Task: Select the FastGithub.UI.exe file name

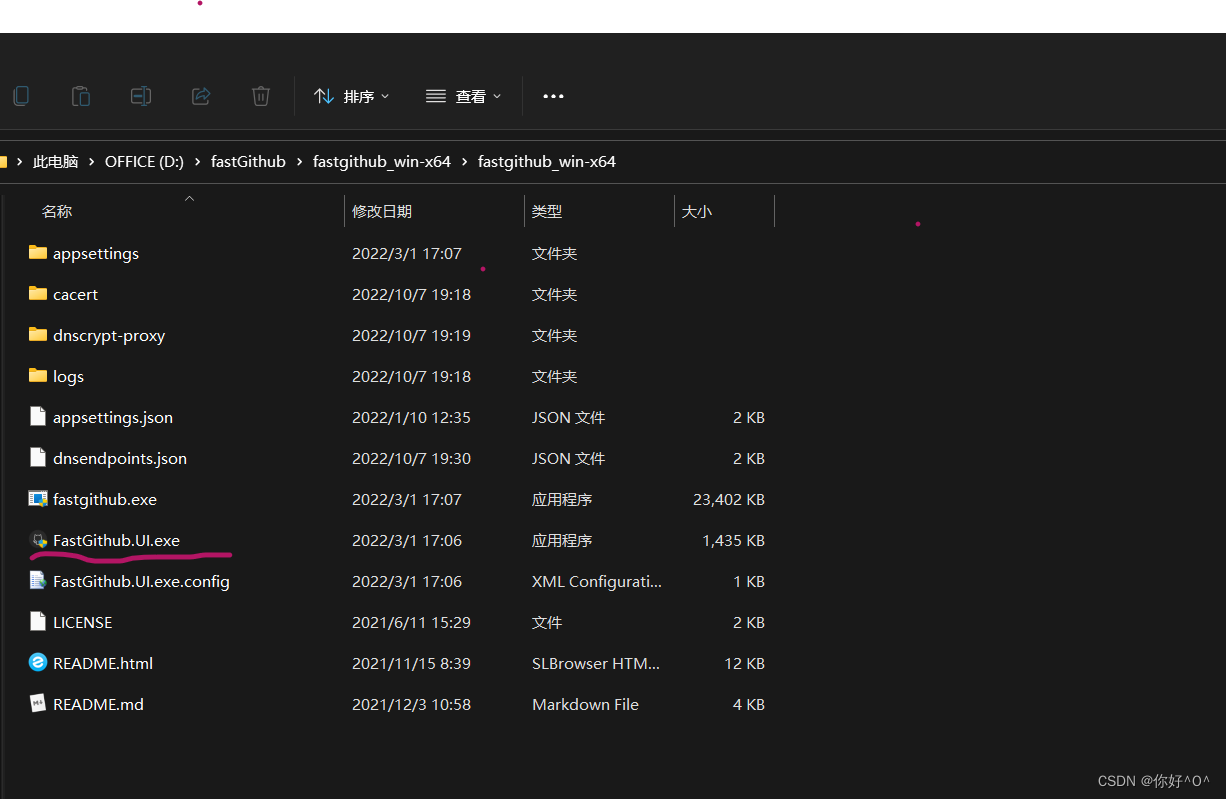Action: pyautogui.click(x=117, y=541)
